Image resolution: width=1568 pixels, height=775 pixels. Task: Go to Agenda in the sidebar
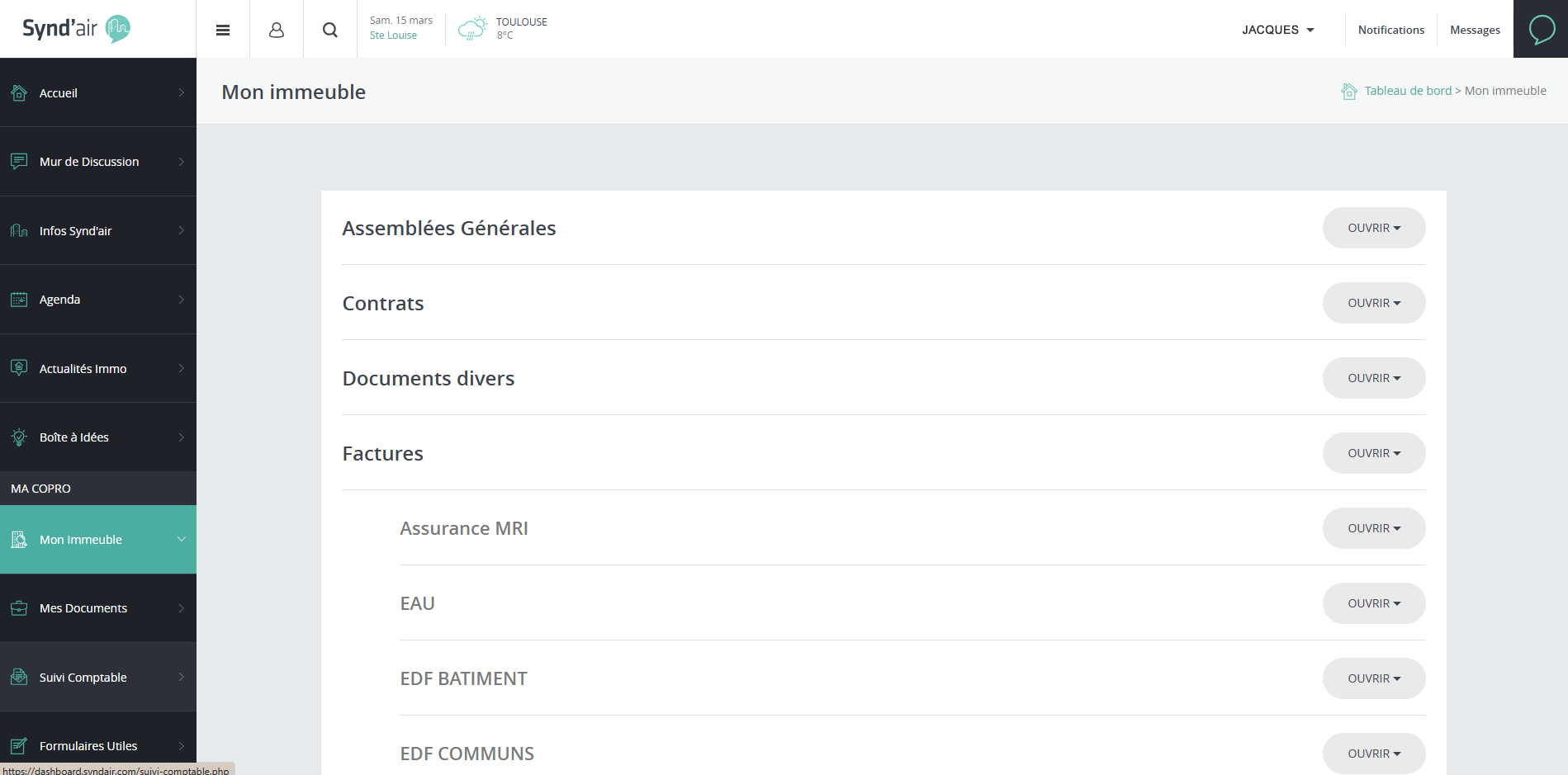[x=98, y=299]
